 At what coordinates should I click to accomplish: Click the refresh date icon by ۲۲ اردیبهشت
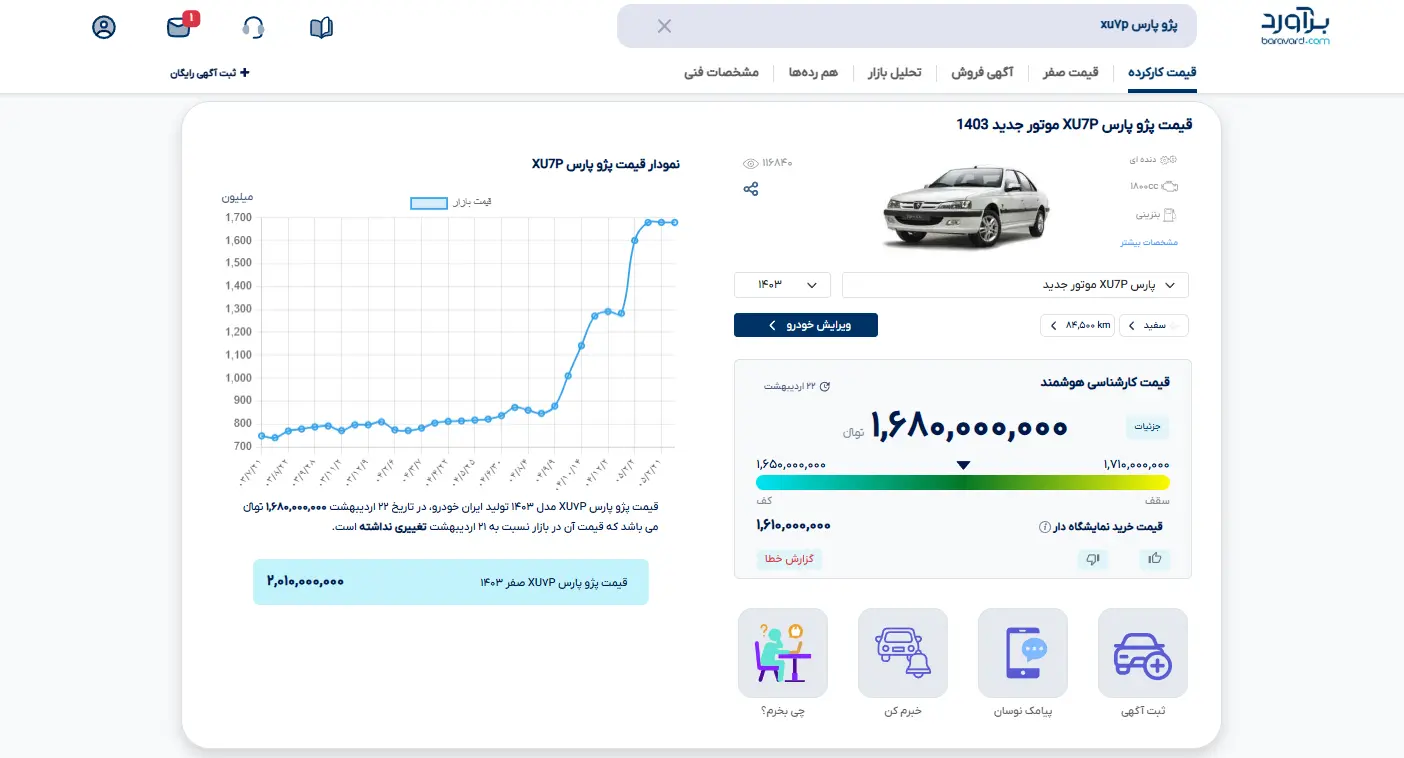point(825,386)
